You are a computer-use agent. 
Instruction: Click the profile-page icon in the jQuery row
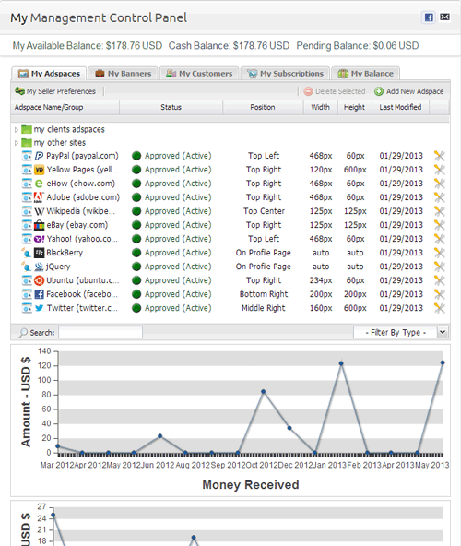pyautogui.click(x=26, y=266)
